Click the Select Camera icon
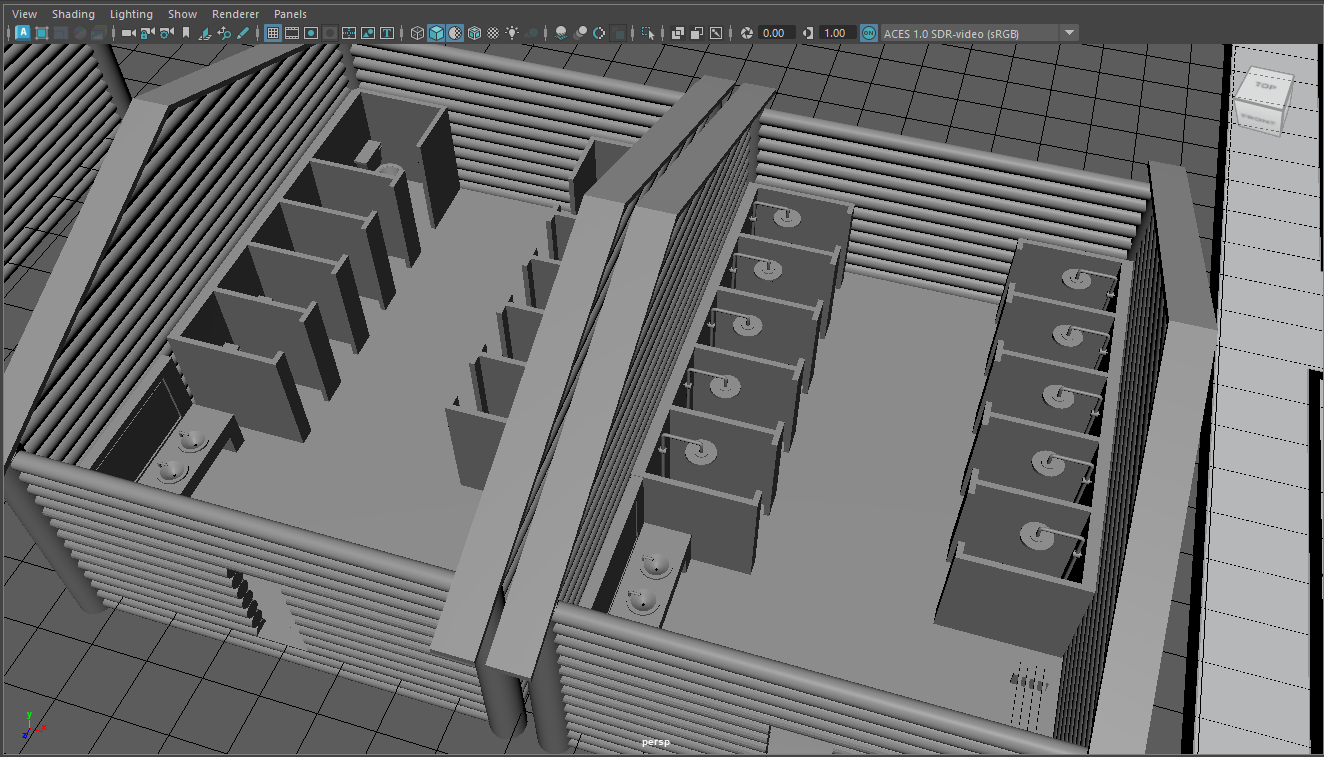1324x757 pixels. point(129,33)
